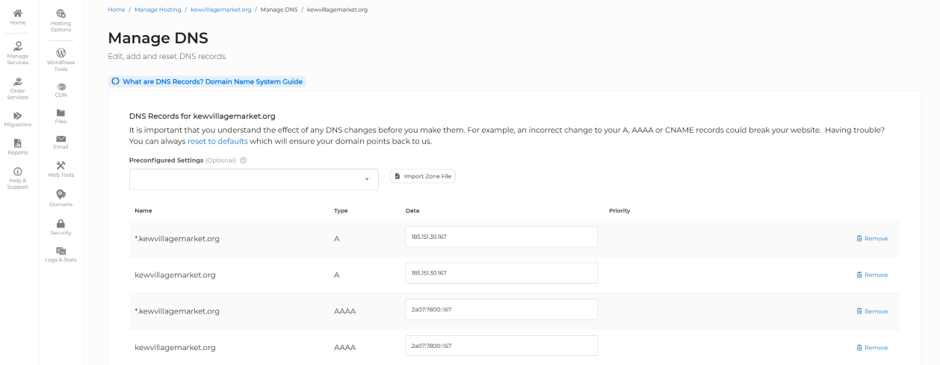Edit data field for *.kewvillagemarket.org A record
The height and width of the screenshot is (365, 940).
pyautogui.click(x=501, y=237)
